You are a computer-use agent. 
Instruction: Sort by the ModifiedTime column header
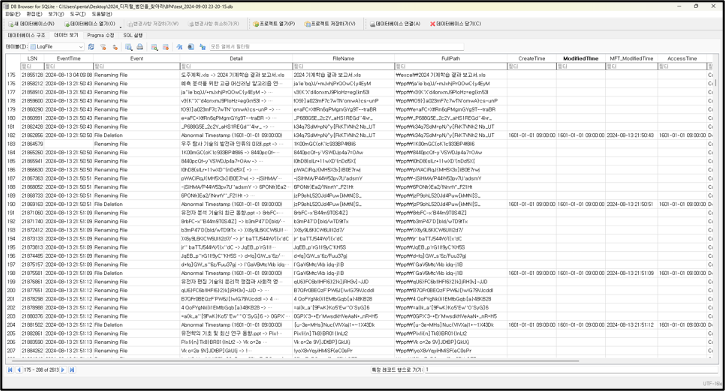[x=581, y=59]
